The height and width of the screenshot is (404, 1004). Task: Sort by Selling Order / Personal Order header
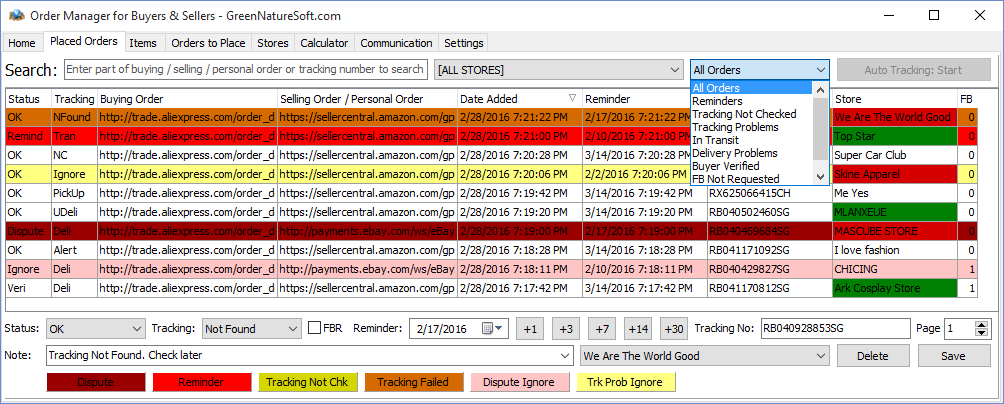pos(368,99)
